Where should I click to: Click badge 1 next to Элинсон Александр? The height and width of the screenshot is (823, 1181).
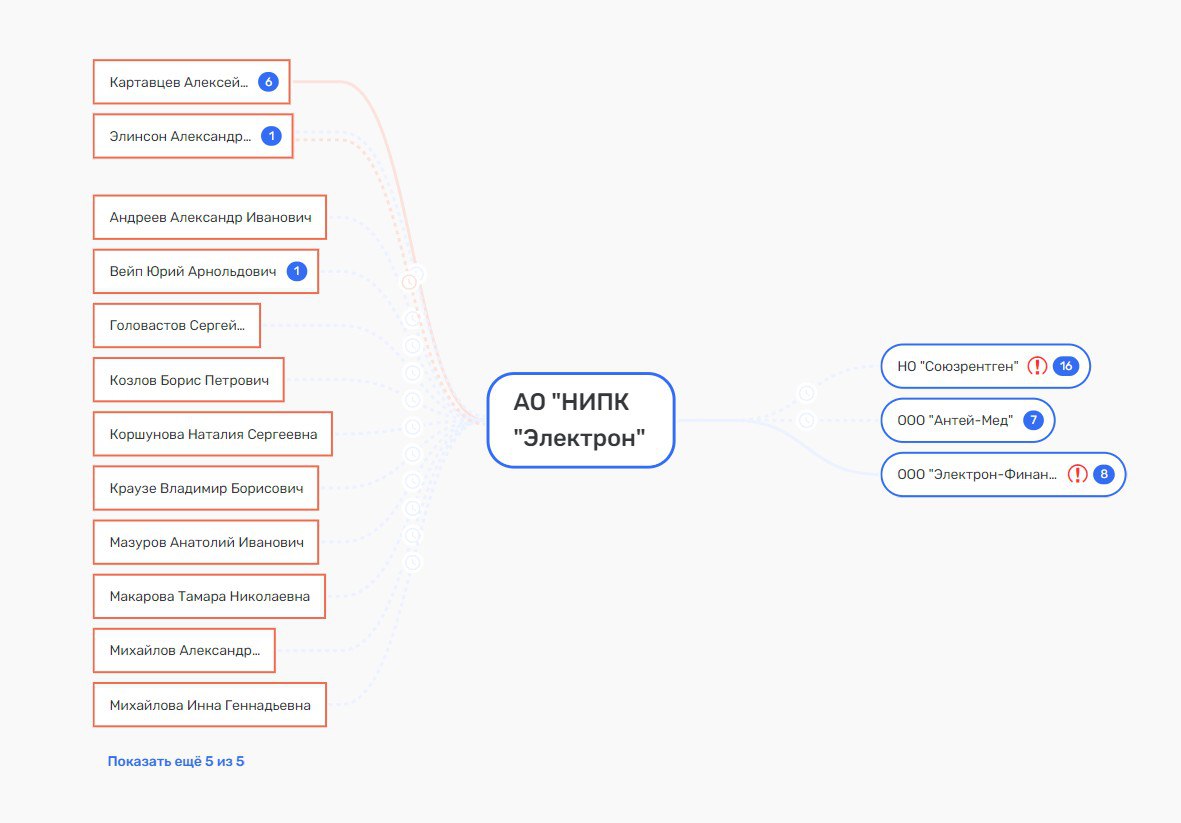[x=271, y=136]
